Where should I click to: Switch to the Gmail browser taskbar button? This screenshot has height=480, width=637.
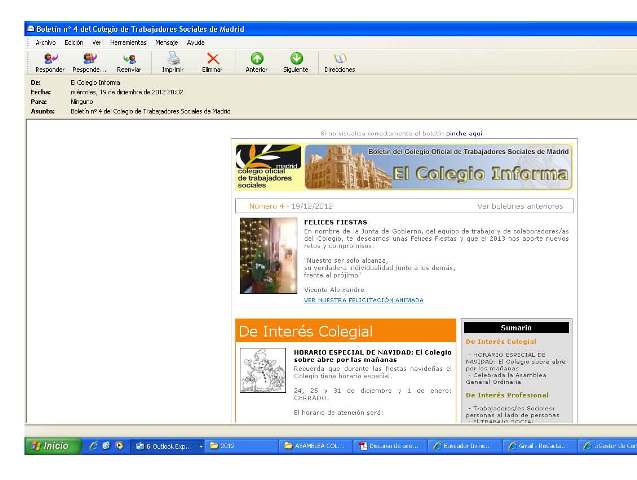(538, 446)
